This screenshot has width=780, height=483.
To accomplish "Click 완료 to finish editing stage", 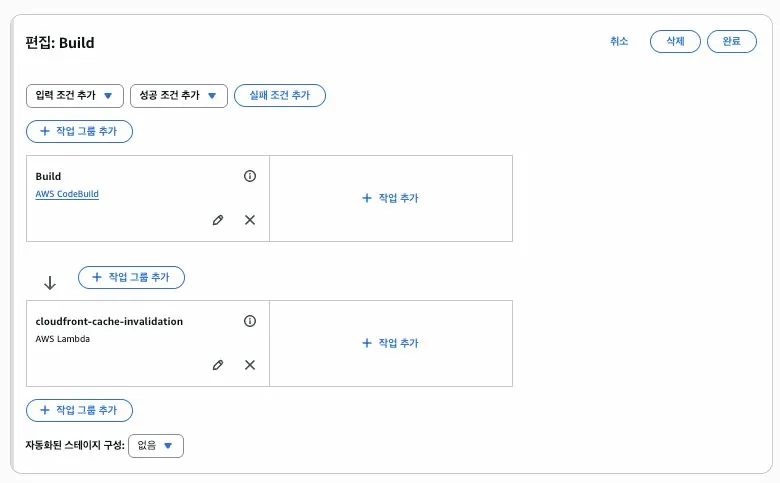I will click(x=732, y=41).
